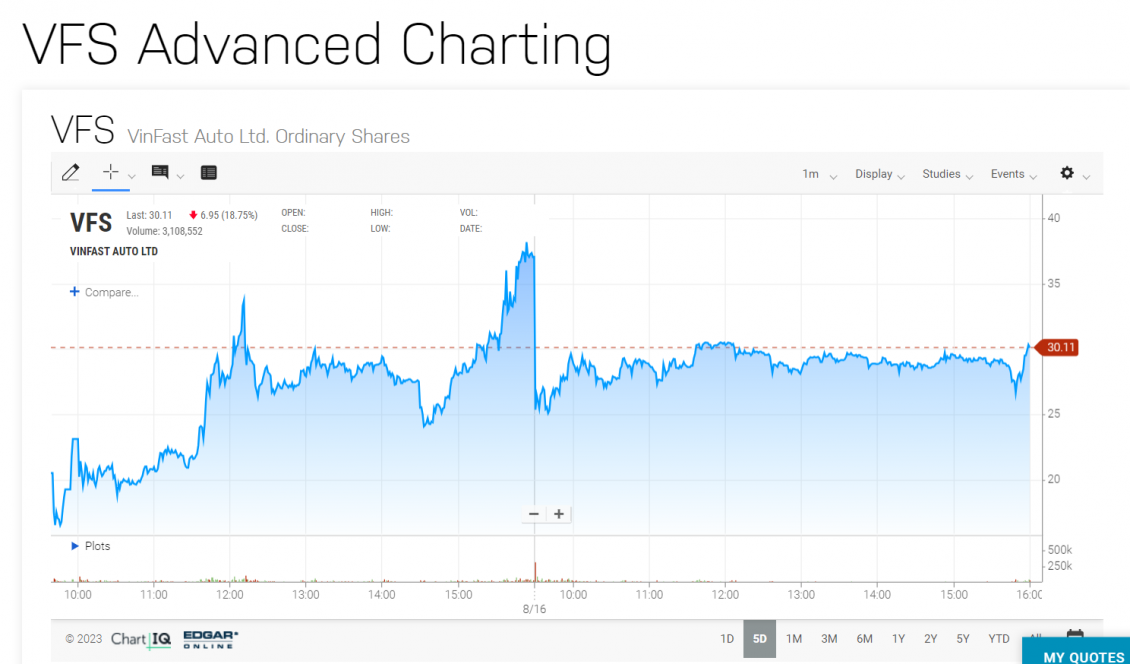Click the Compare... symbol link
This screenshot has height=664, width=1130.
pyautogui.click(x=104, y=292)
